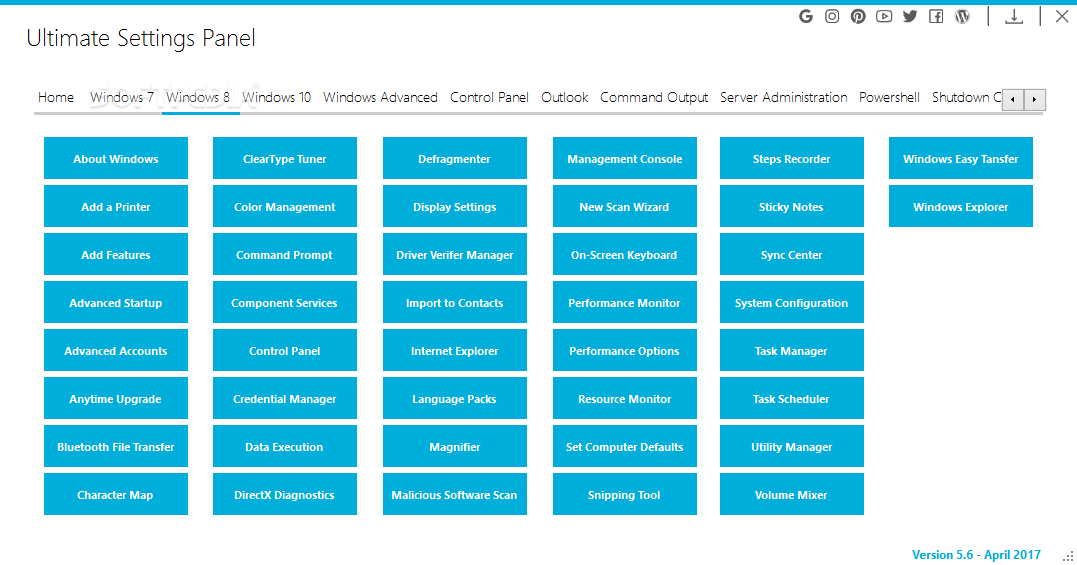Open Language Packs
This screenshot has width=1077, height=565.
(x=455, y=399)
